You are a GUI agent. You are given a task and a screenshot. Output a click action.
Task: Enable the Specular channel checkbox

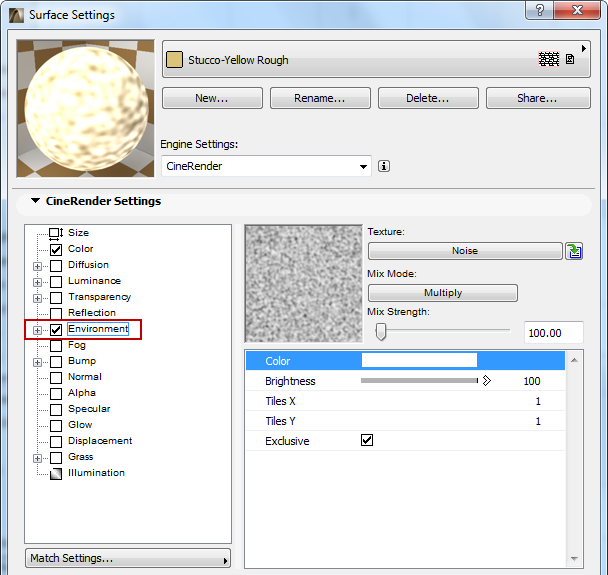pos(56,410)
